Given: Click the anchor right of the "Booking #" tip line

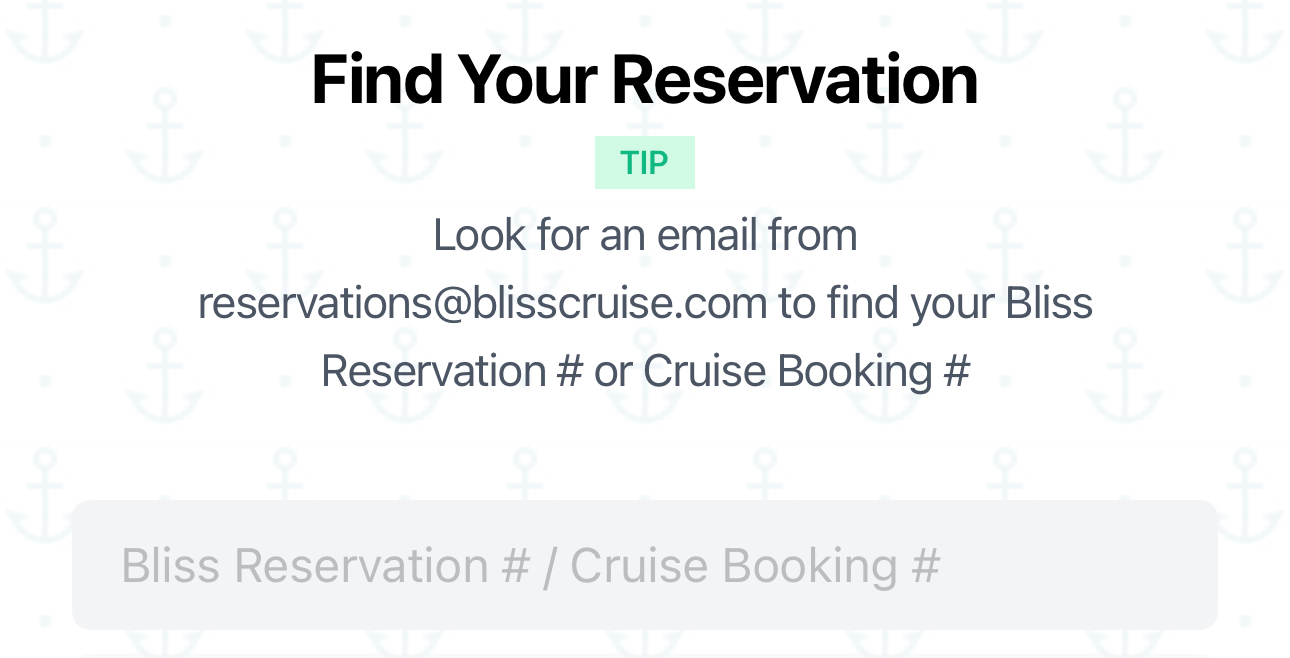Looking at the screenshot, I should (x=1124, y=370).
